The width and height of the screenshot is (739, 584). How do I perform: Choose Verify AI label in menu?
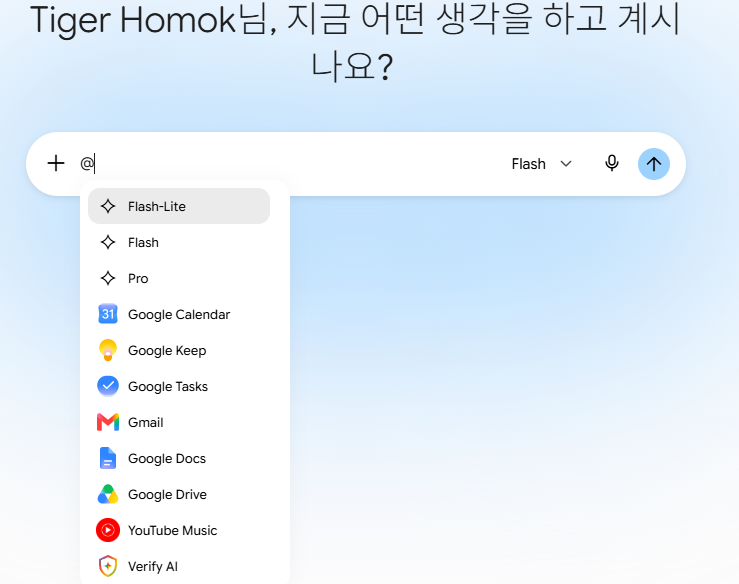tap(153, 567)
